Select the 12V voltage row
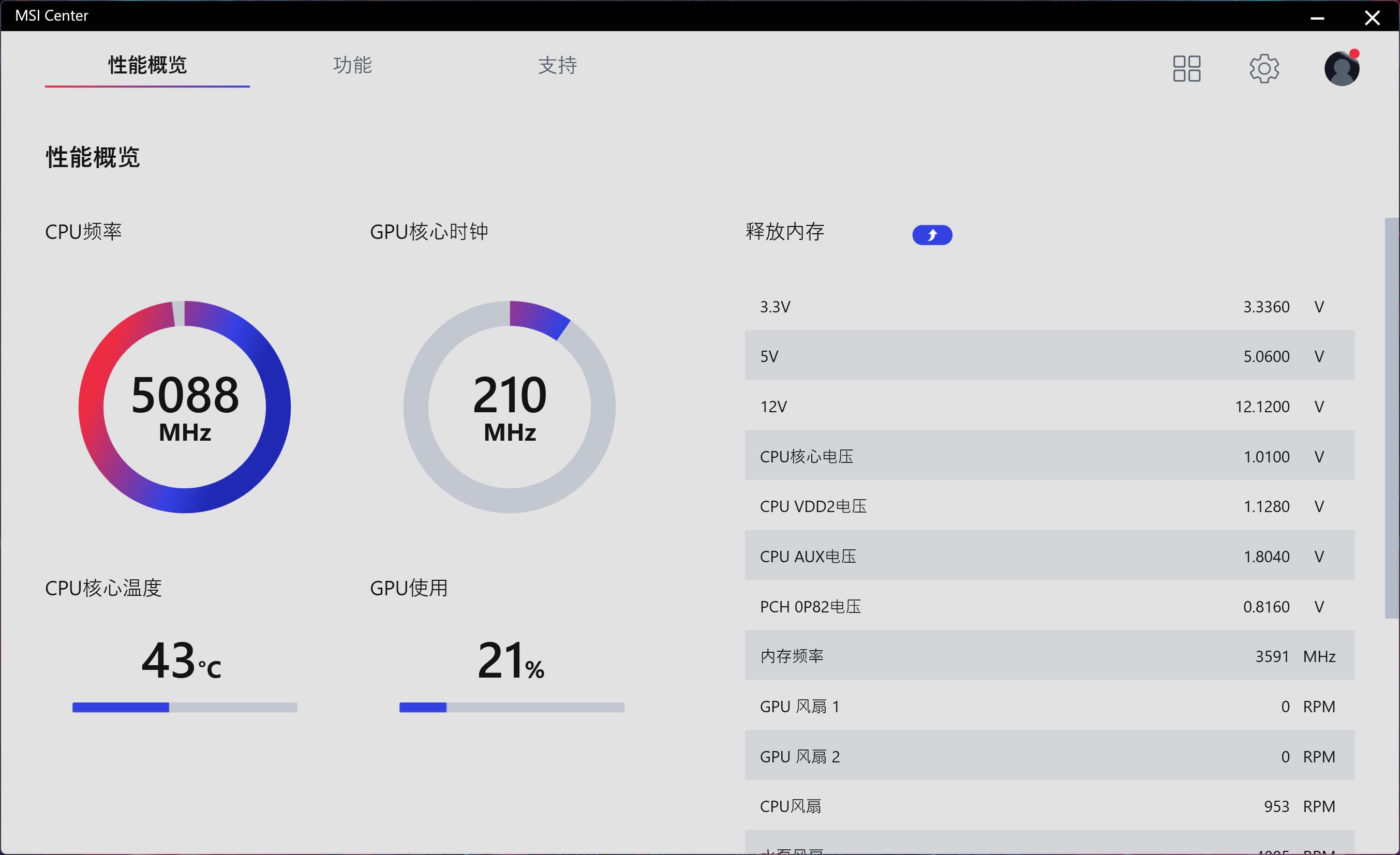Screen dimensions: 1400x855 1048,406
